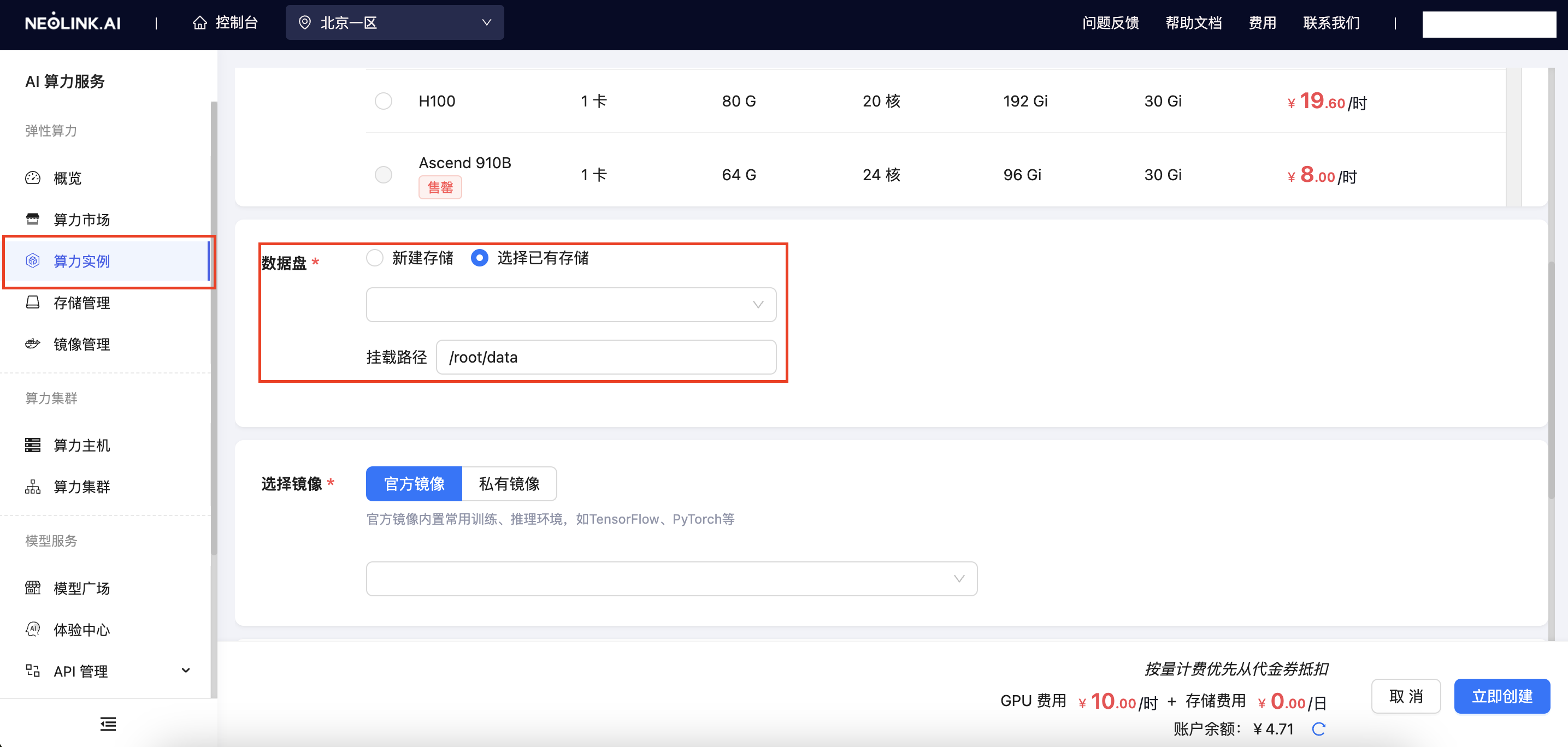This screenshot has width=1568, height=747.
Task: Open the existing storage selection dropdown
Action: (571, 304)
